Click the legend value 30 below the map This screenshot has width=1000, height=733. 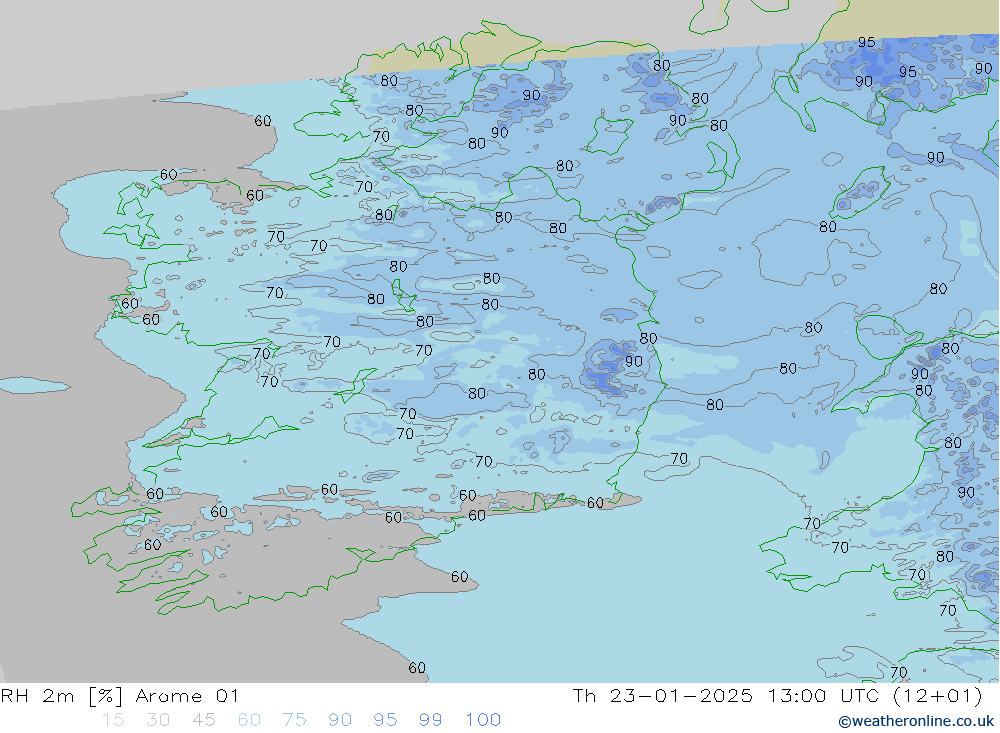(158, 720)
